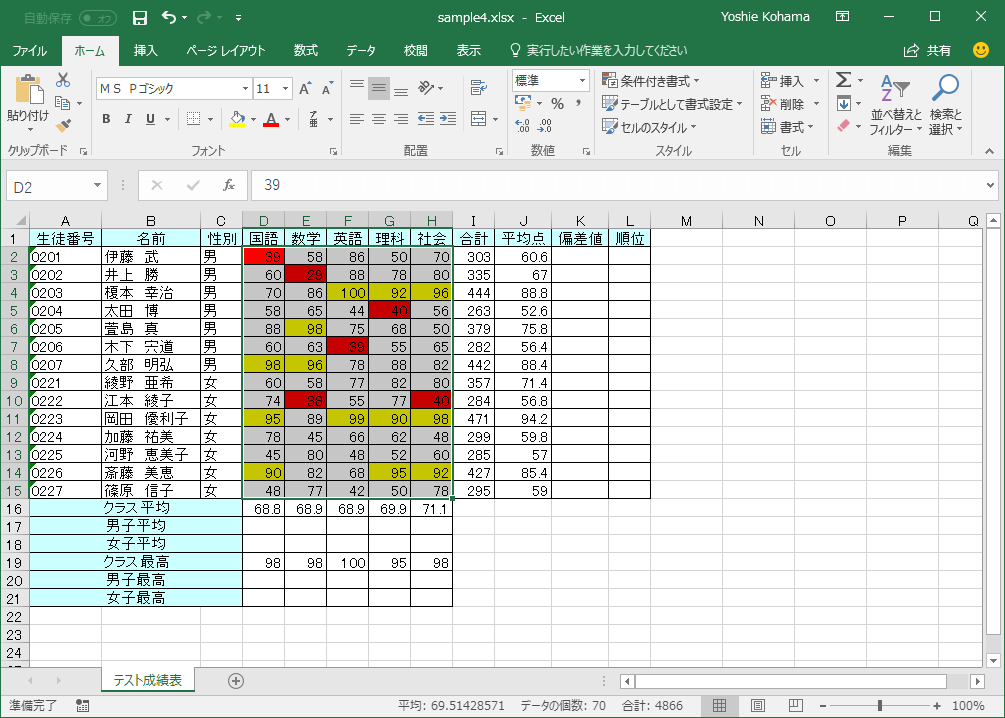Click the 挿入 (Insert cells) icon
The height and width of the screenshot is (718, 1005).
(x=789, y=80)
